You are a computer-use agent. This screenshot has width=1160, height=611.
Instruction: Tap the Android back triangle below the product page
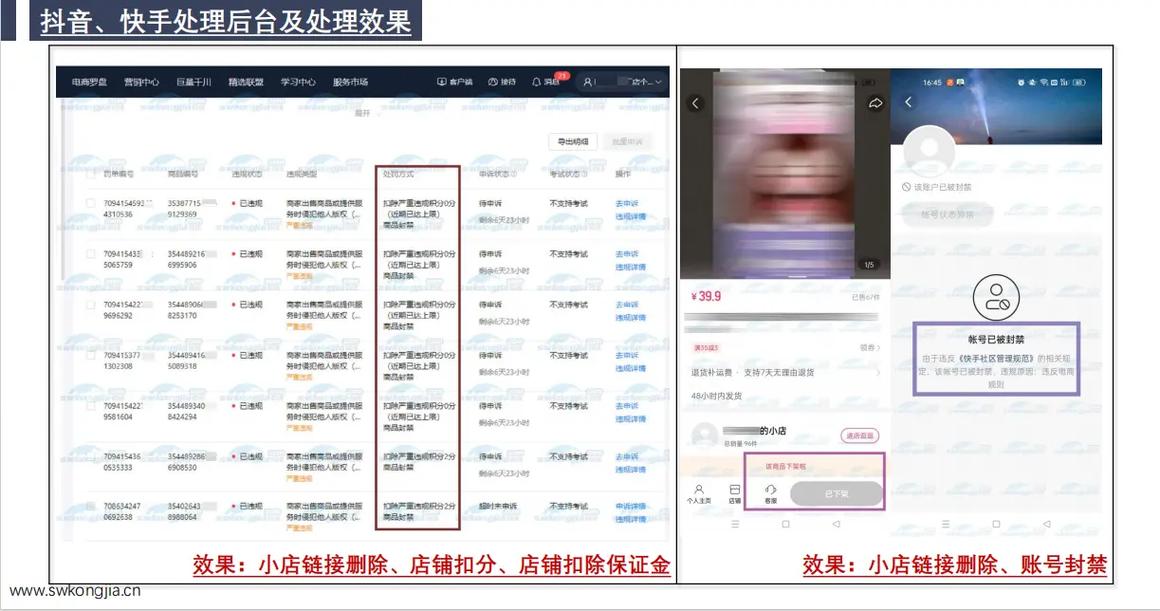(x=836, y=524)
